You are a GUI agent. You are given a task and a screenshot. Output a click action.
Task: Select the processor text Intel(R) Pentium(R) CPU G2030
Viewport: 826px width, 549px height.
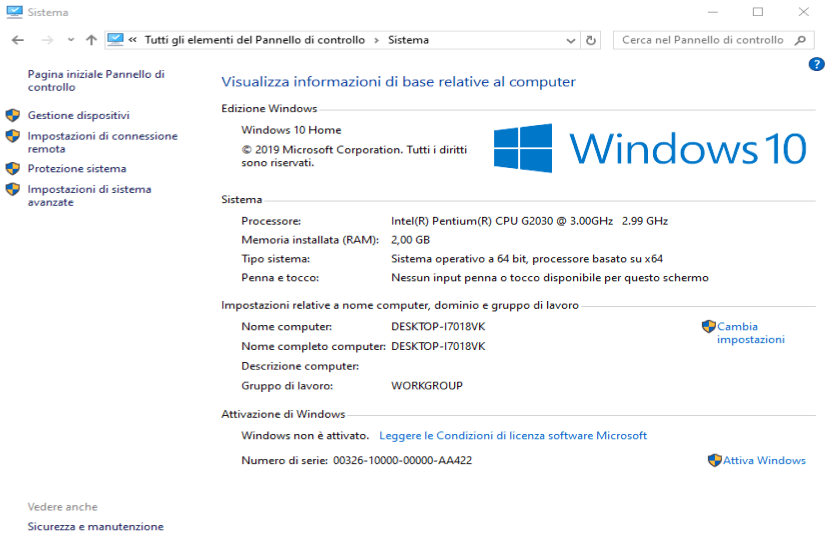tap(471, 221)
